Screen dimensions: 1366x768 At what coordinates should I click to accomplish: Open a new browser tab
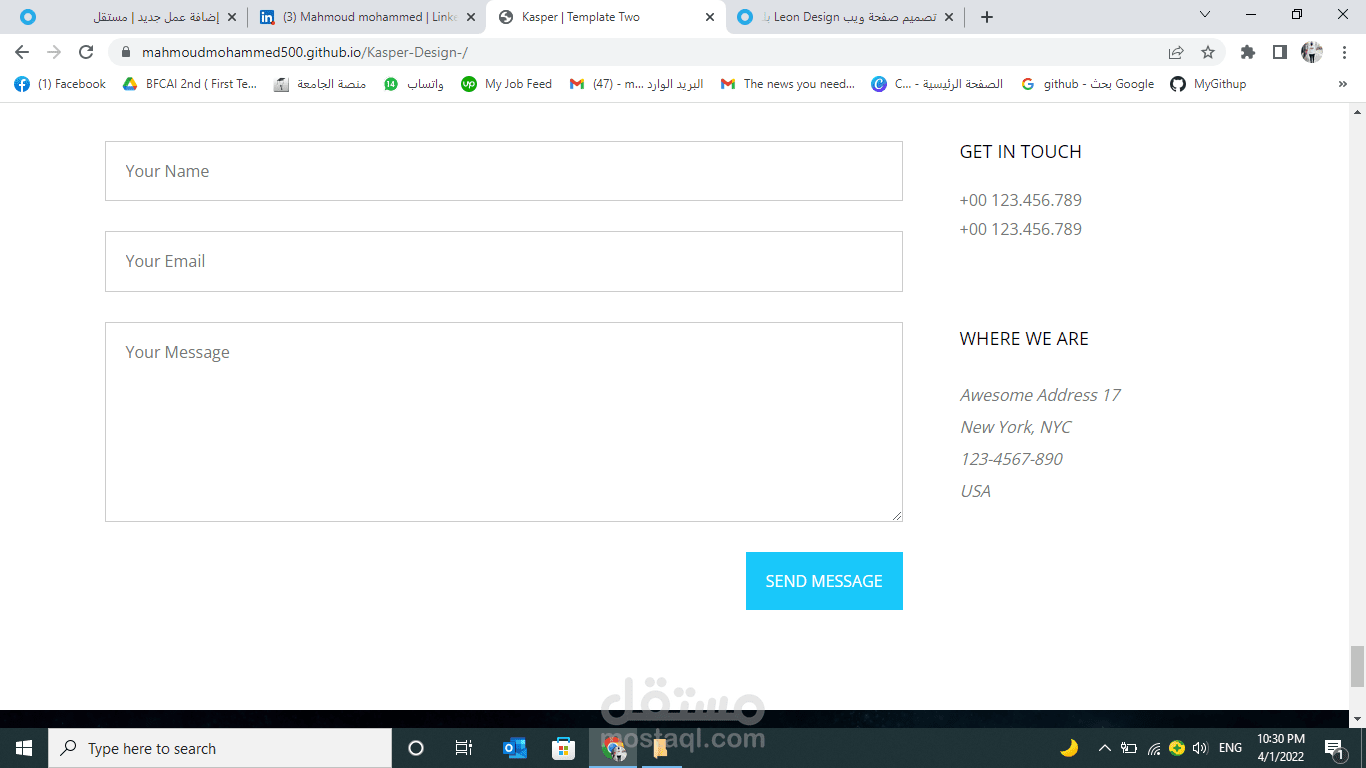[987, 17]
